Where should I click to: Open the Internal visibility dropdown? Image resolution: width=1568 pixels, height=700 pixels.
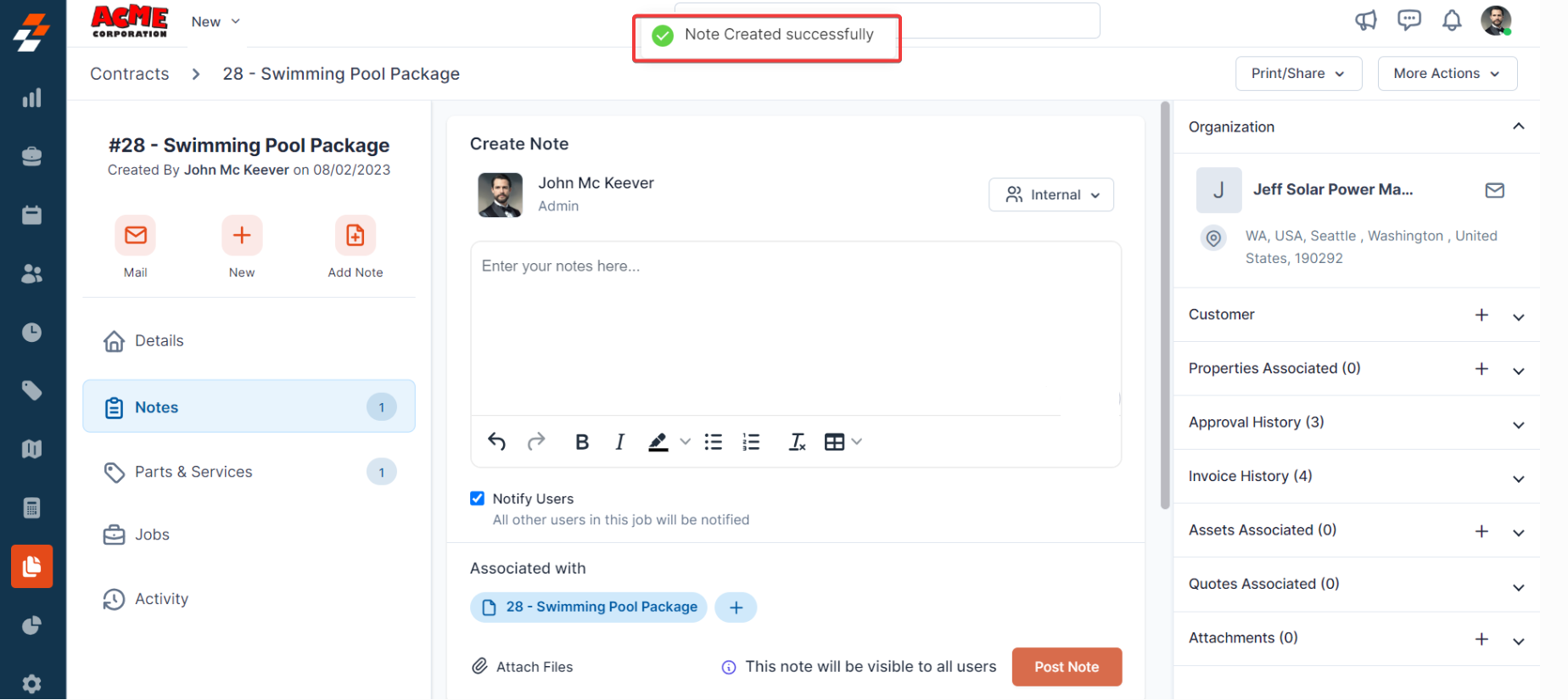[x=1051, y=194]
